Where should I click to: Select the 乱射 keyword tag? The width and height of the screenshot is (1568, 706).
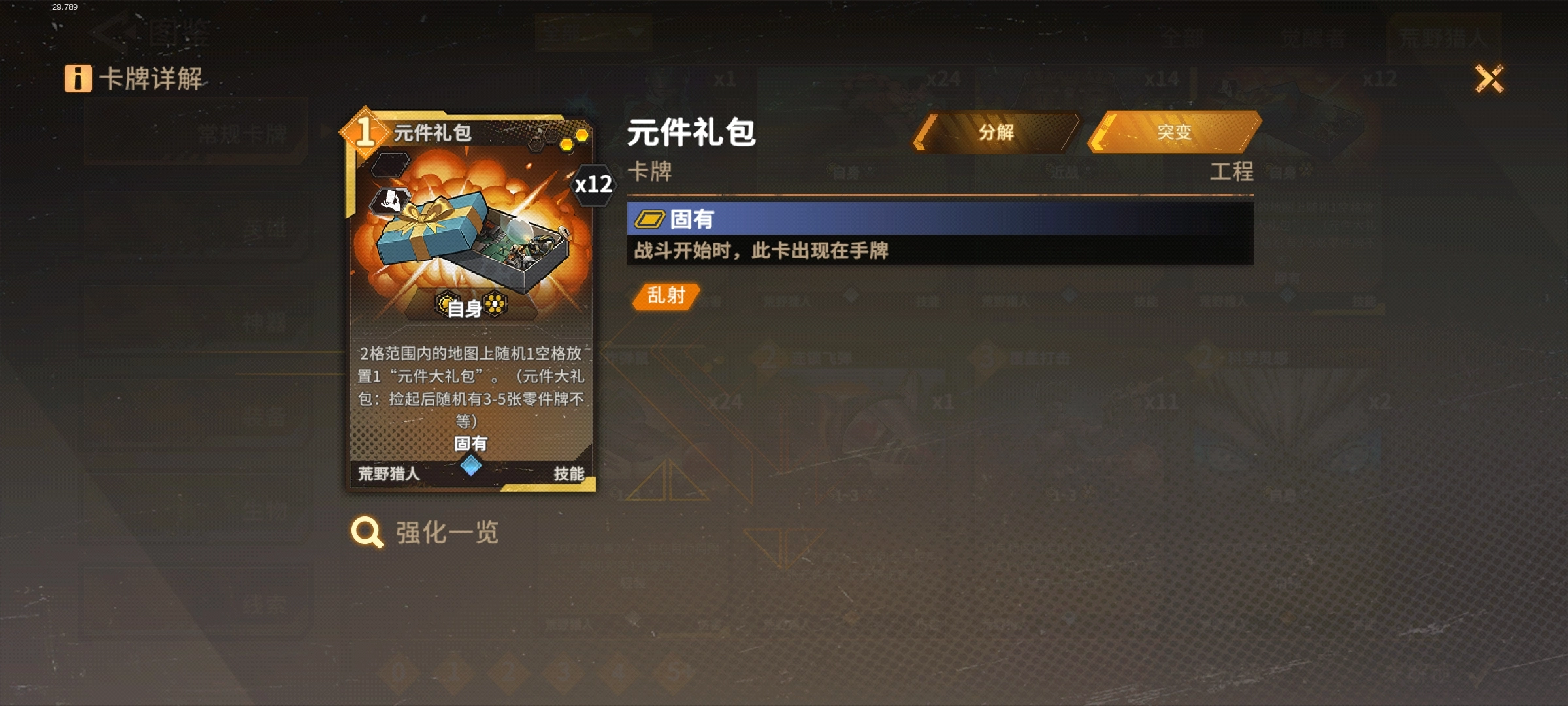pos(666,296)
